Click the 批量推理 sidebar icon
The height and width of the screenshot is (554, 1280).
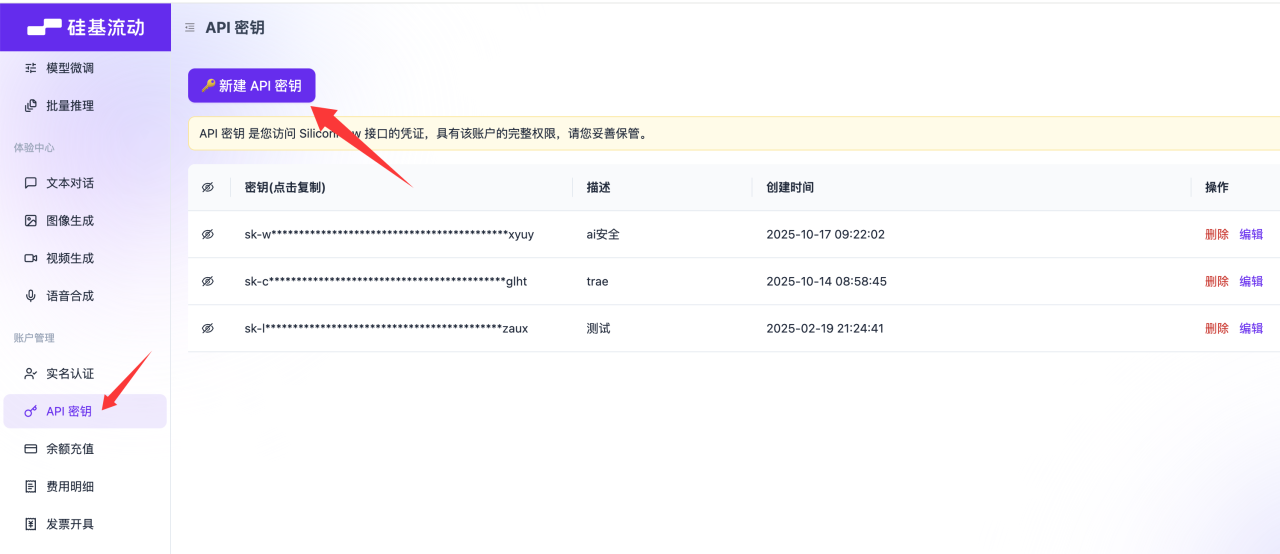[x=30, y=106]
